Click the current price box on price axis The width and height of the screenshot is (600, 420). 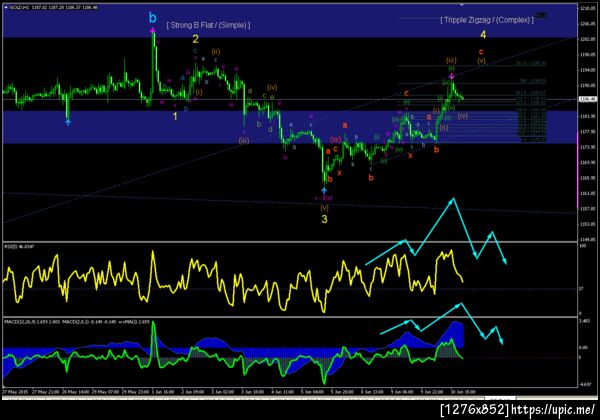588,99
